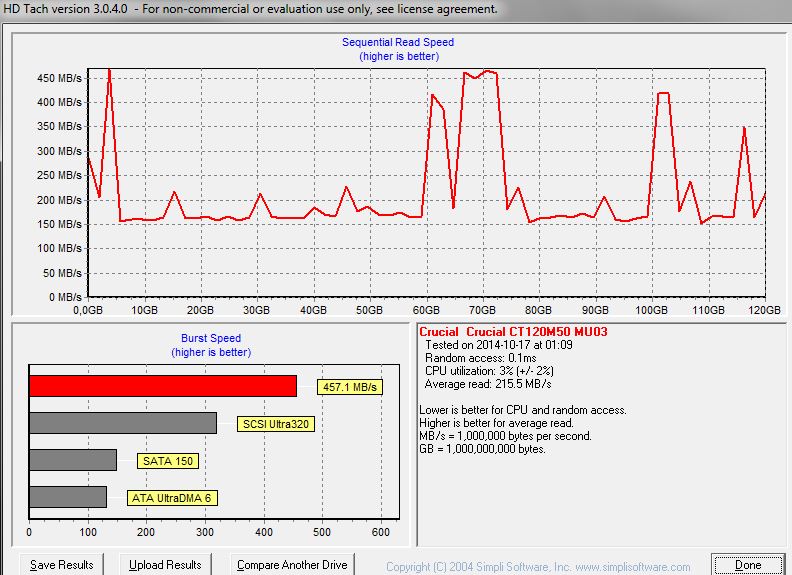792x575 pixels.
Task: Click the Save Results button
Action: [x=62, y=564]
